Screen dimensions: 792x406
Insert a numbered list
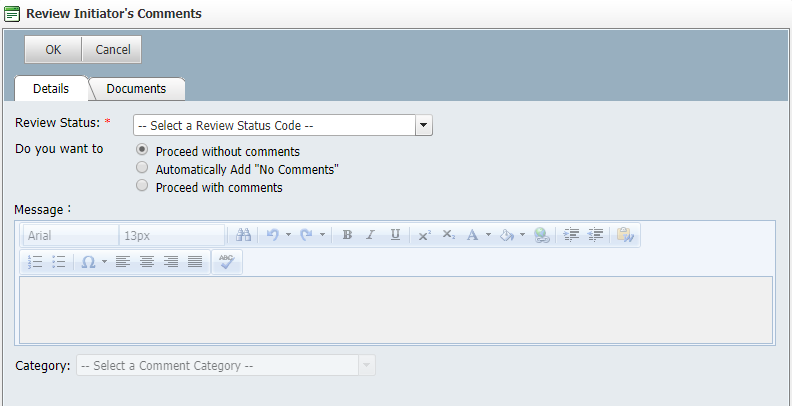coord(35,262)
